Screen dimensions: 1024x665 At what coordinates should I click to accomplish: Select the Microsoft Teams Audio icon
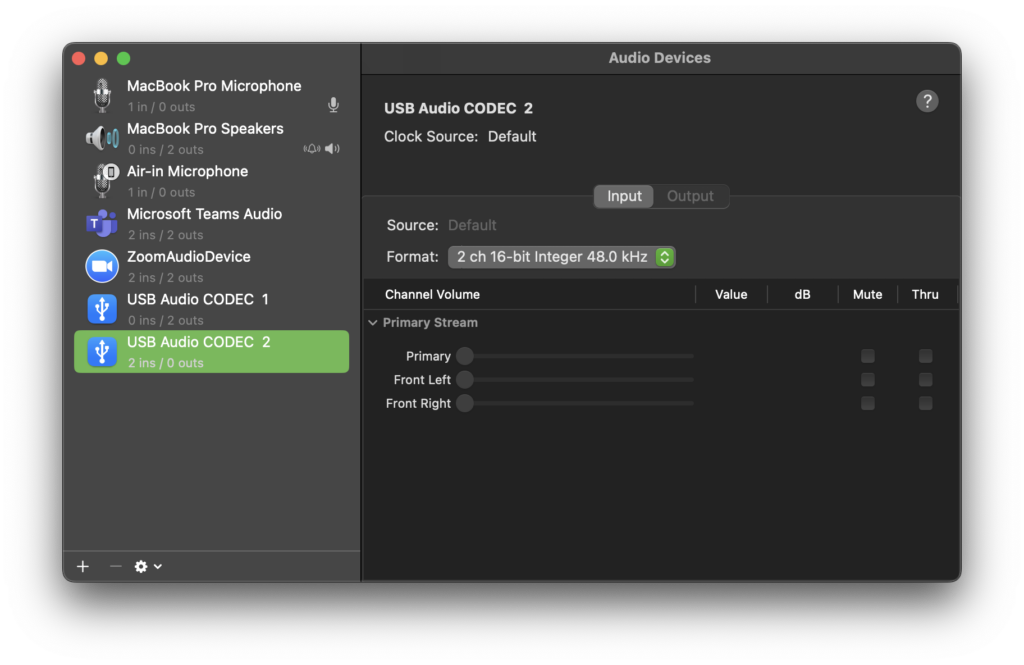point(102,224)
